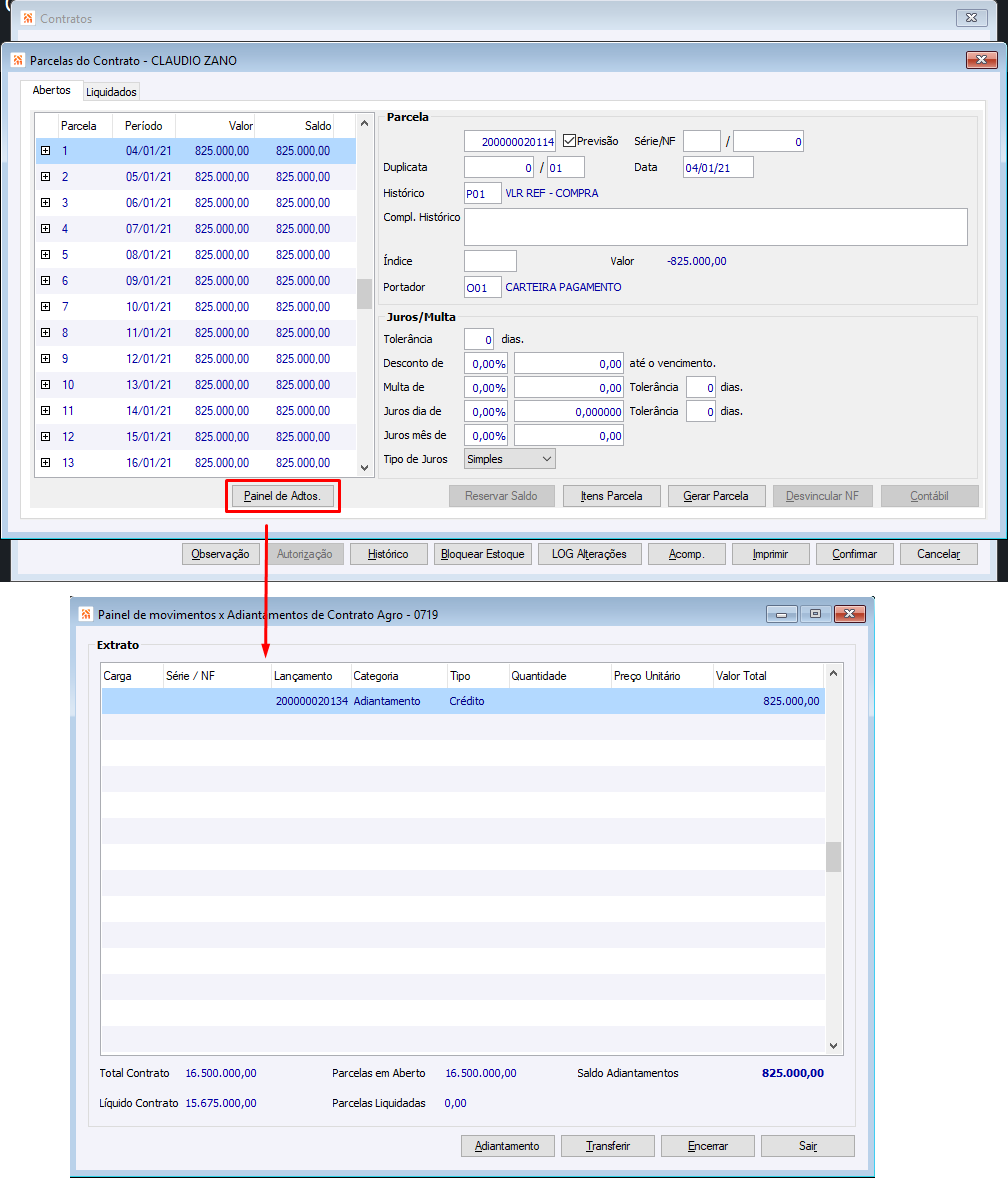1008x1178 pixels.
Task: Click the Série/NF number field
Action: [768, 141]
